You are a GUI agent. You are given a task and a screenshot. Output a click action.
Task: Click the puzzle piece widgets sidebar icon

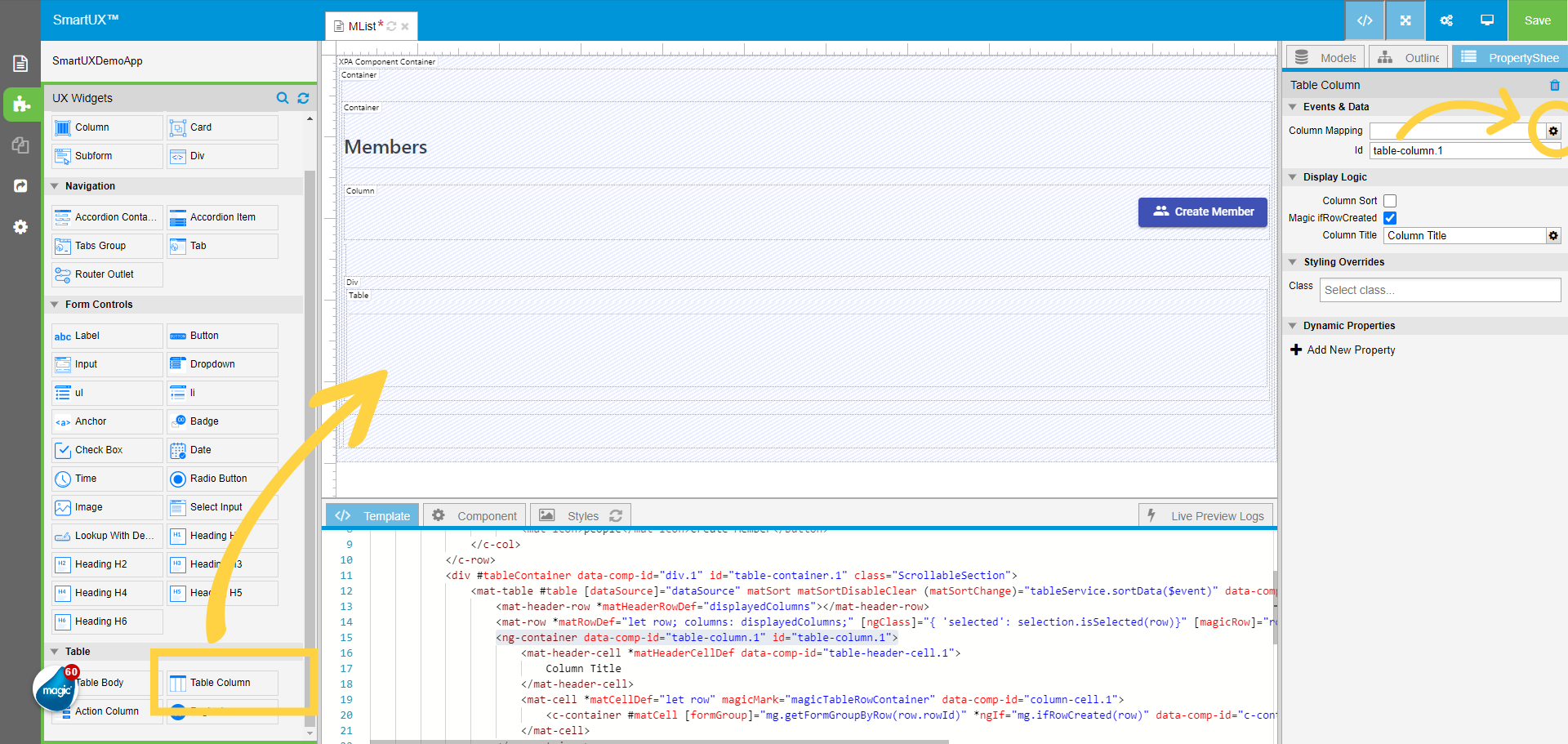coord(21,105)
